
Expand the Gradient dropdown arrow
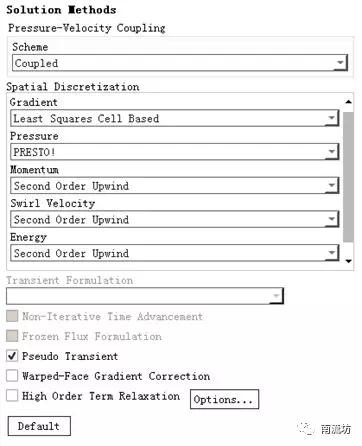331,118
